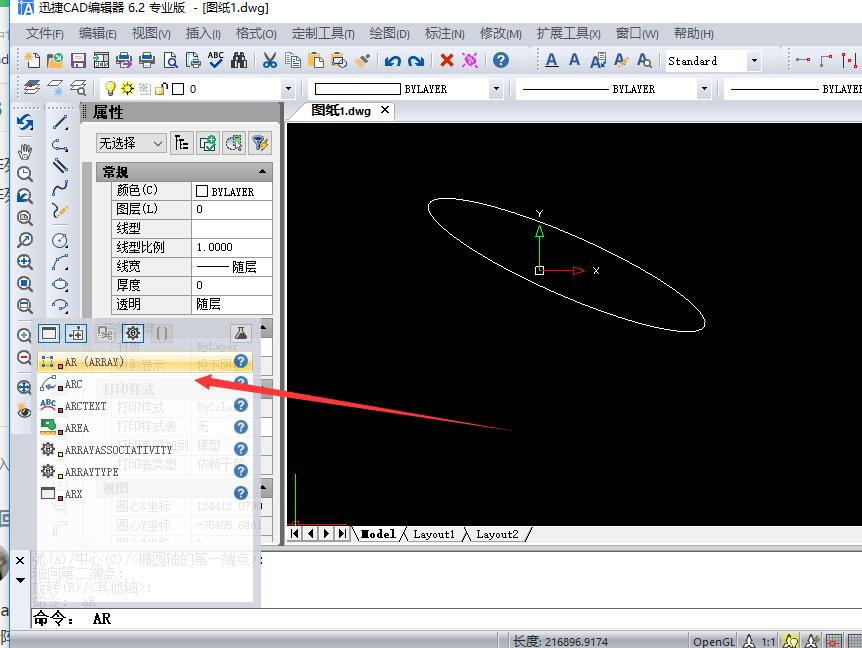
Task: Select the Model tab
Action: (x=378, y=534)
